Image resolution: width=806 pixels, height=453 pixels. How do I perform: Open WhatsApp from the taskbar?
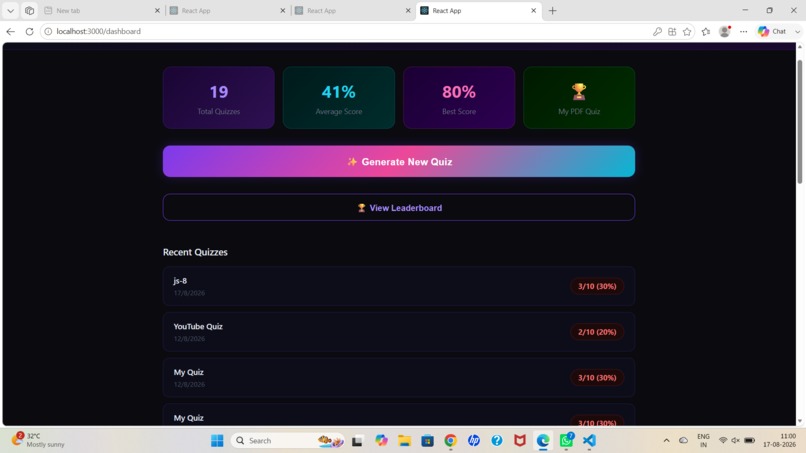[566, 441]
